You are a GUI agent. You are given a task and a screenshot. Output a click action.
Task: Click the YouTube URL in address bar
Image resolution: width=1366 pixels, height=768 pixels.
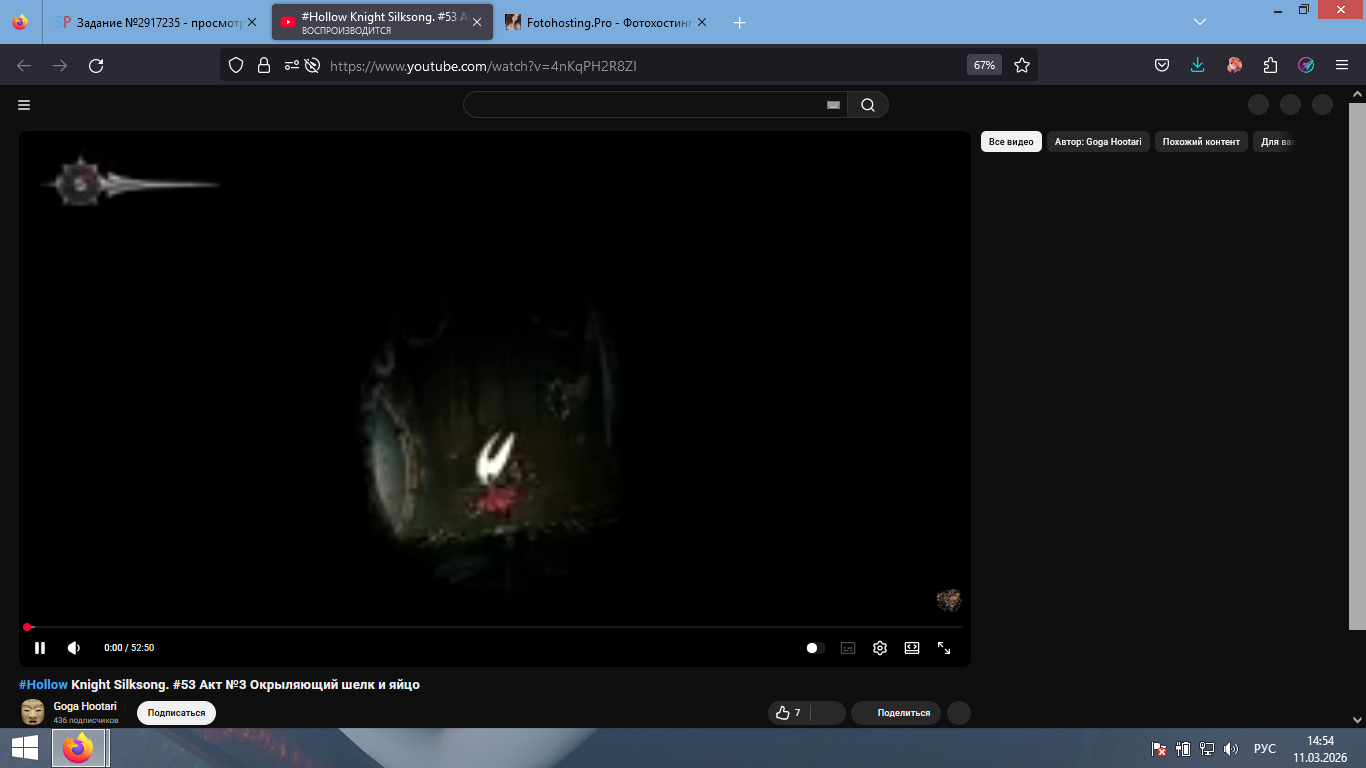tap(483, 66)
